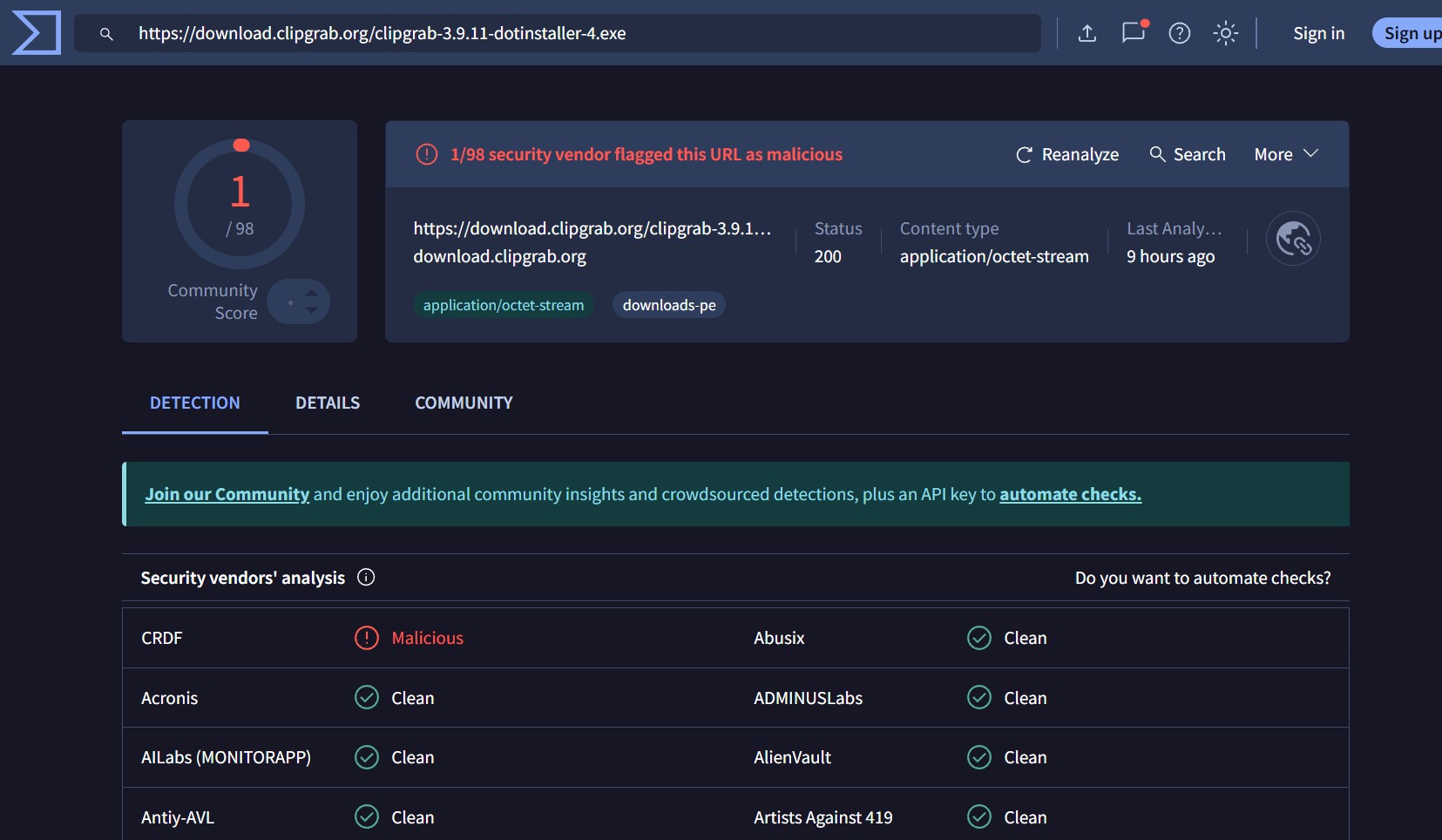Click the Artists Against 419 clean checkmark icon

pos(979,817)
